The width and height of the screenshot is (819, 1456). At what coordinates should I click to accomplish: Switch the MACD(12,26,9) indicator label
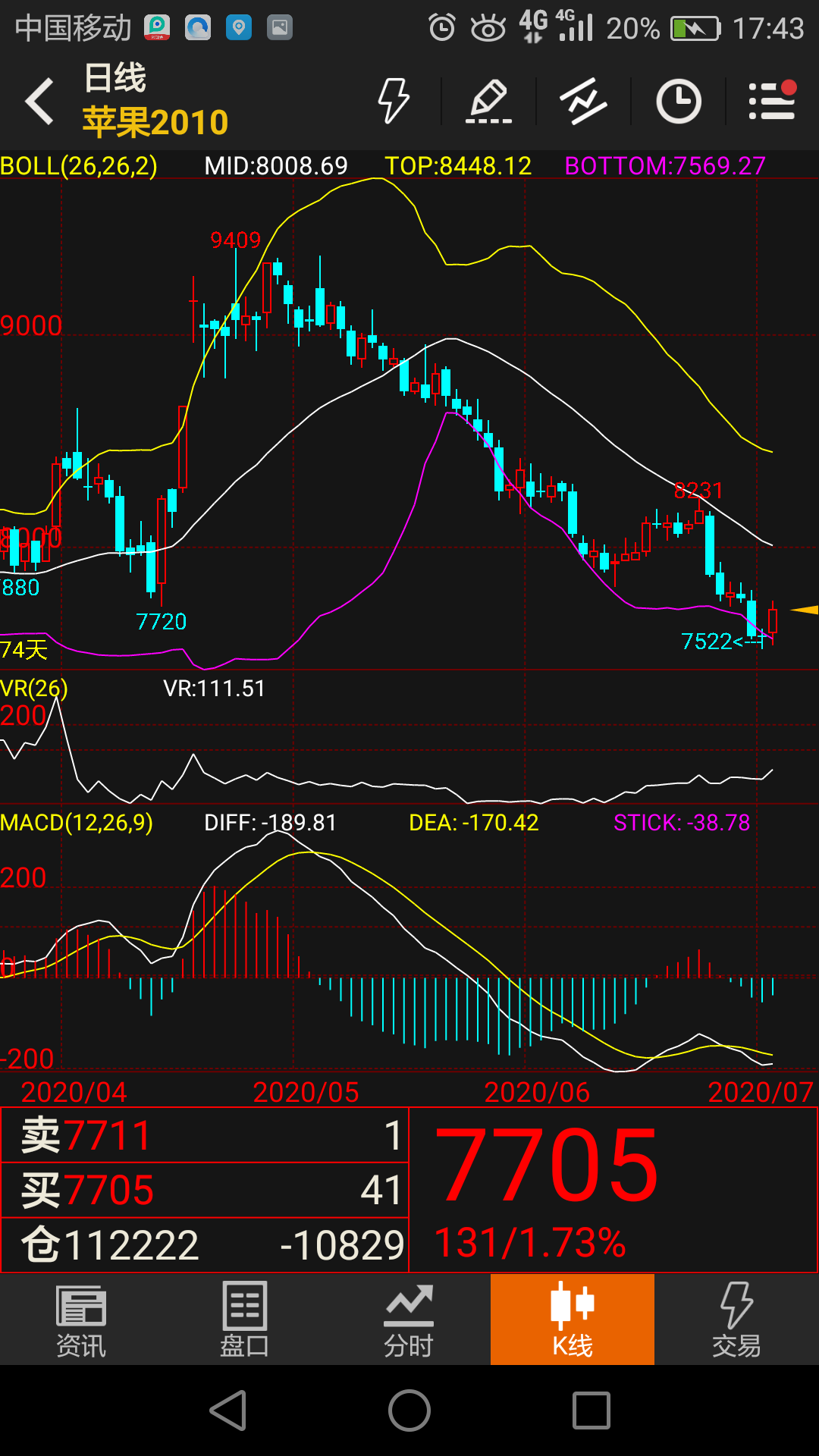(77, 822)
